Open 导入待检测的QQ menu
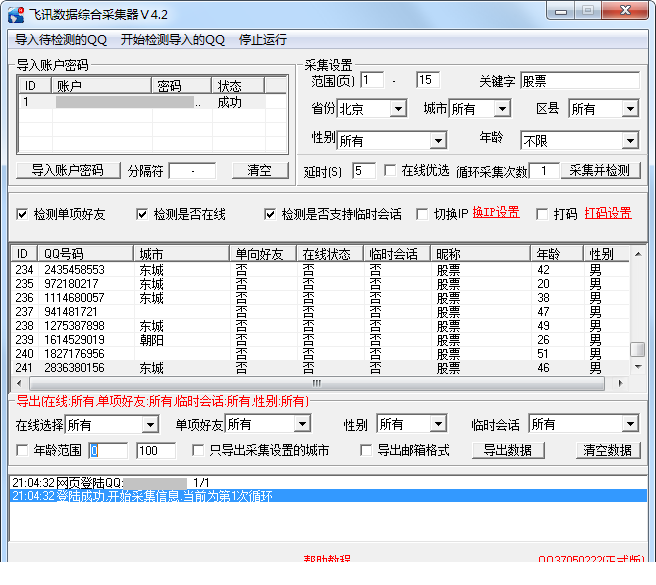Image resolution: width=656 pixels, height=585 pixels. coord(61,40)
